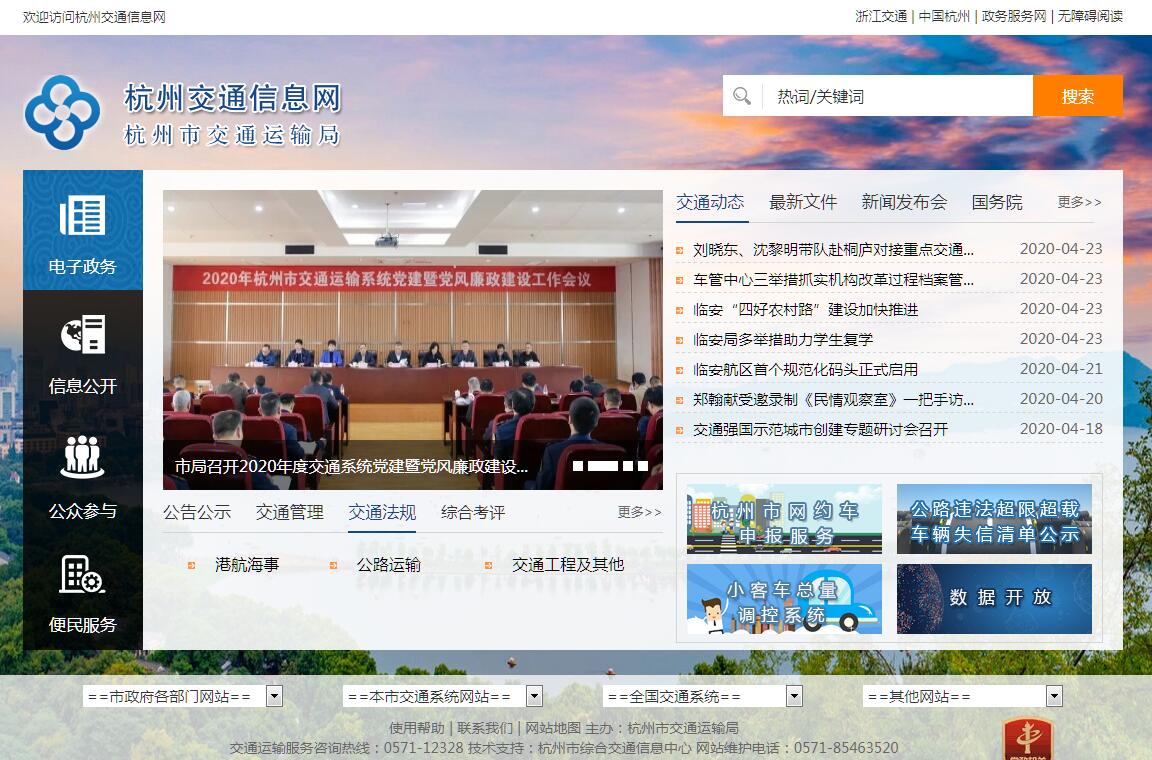This screenshot has width=1152, height=760.
Task: Select the 交通管理 tab
Action: coord(289,512)
